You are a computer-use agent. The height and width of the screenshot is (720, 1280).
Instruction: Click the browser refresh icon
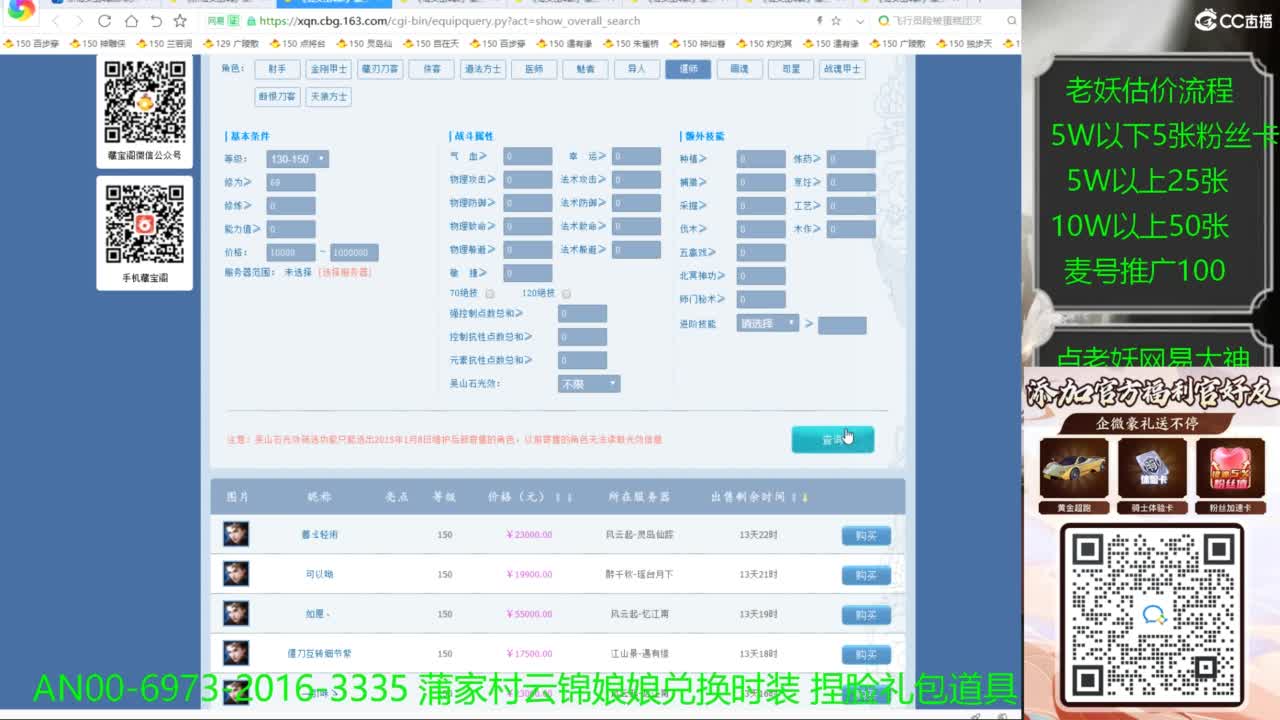(105, 21)
